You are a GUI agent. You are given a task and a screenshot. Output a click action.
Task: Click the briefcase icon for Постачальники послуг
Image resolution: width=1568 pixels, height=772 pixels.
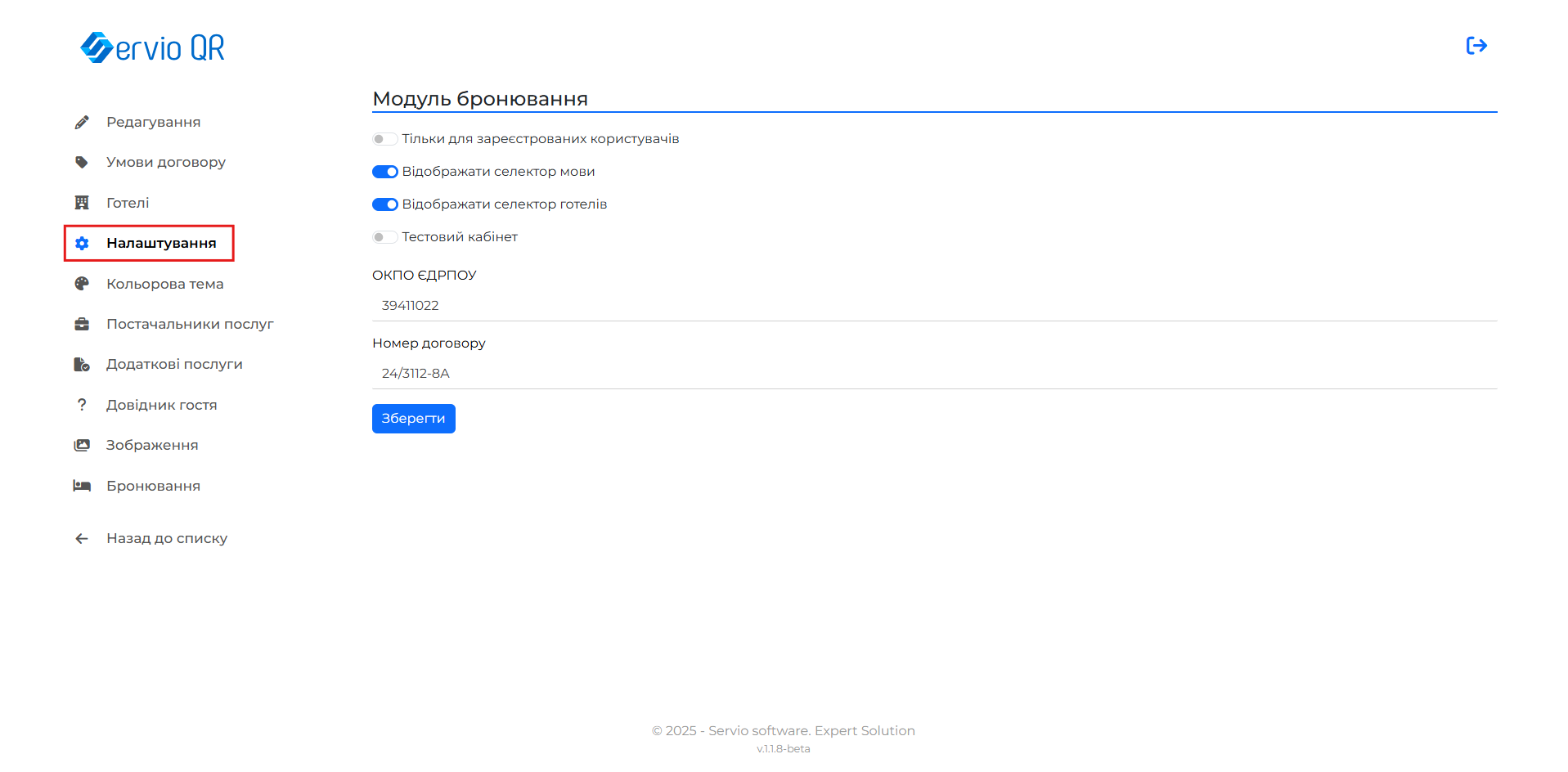click(82, 325)
